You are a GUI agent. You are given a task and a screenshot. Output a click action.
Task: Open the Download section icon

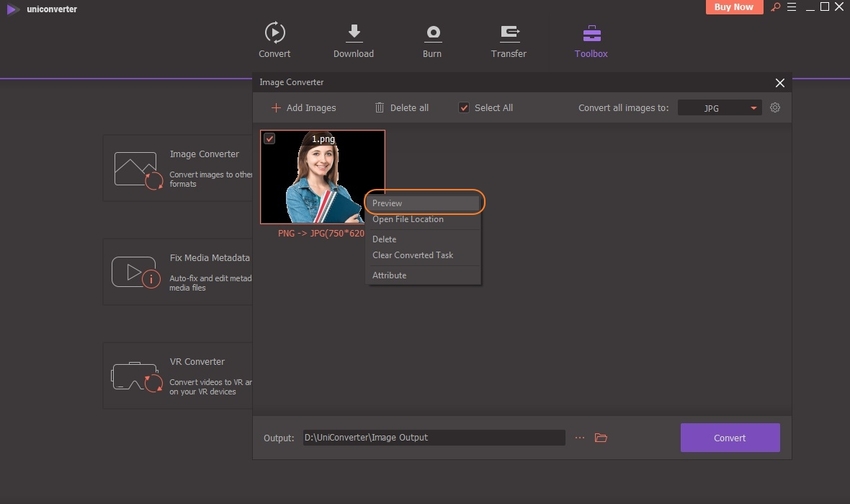(x=353, y=33)
